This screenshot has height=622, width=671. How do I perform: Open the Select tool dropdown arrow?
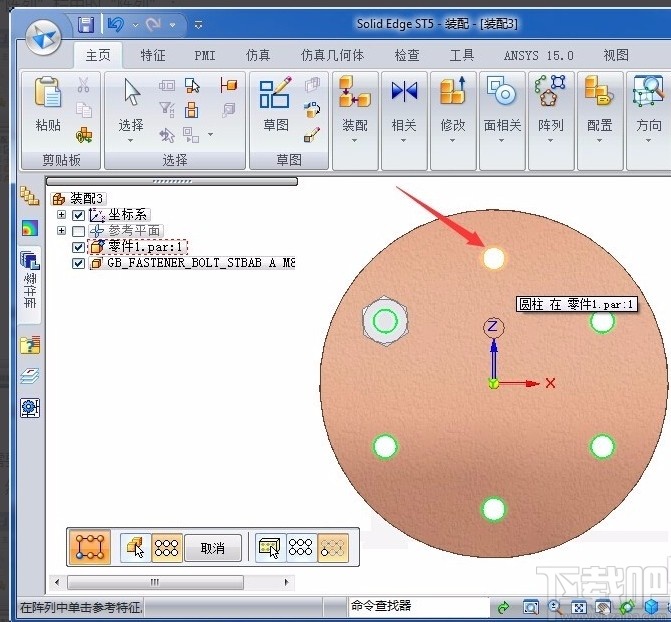pos(131,140)
